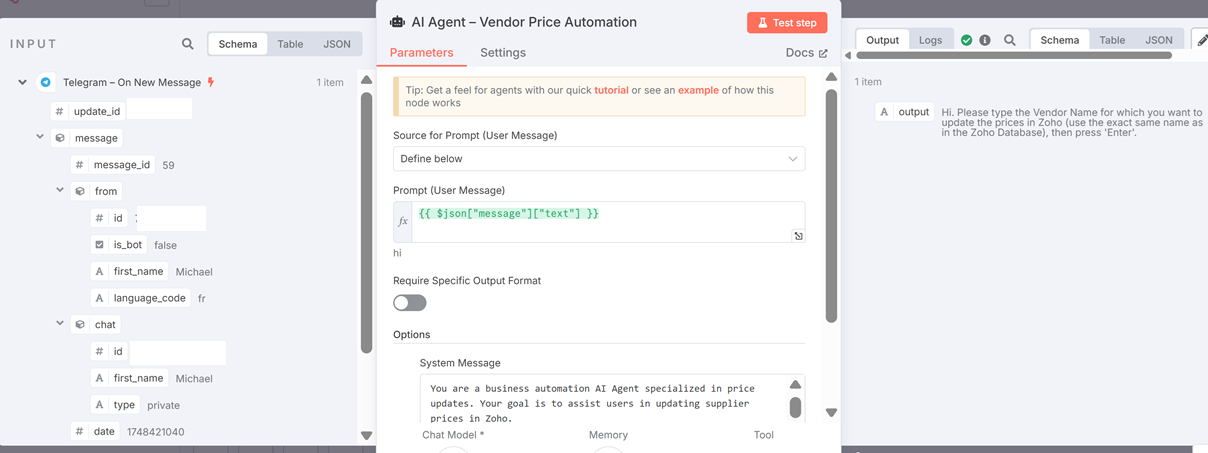
Task: Click the green success check icon
Action: 966,40
